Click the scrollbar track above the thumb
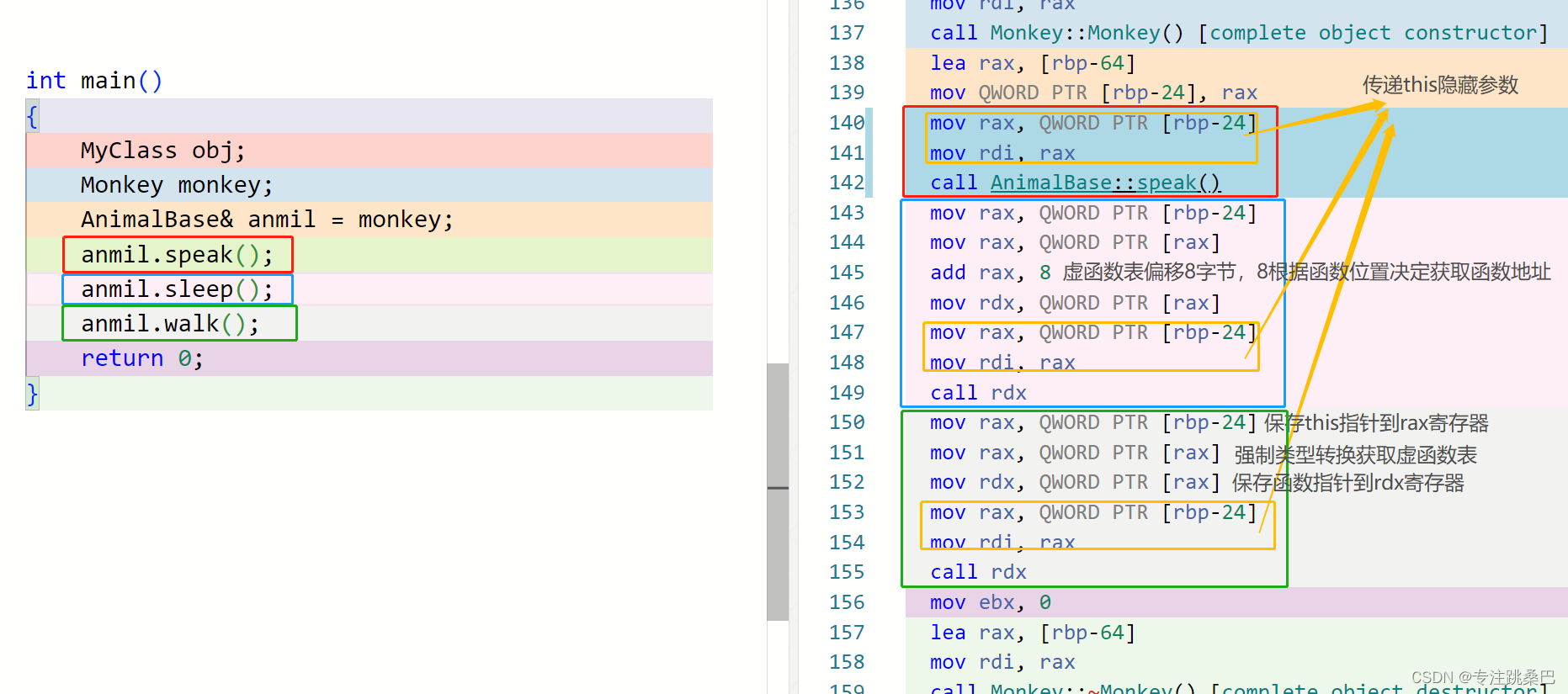1568x694 pixels. tap(778, 168)
